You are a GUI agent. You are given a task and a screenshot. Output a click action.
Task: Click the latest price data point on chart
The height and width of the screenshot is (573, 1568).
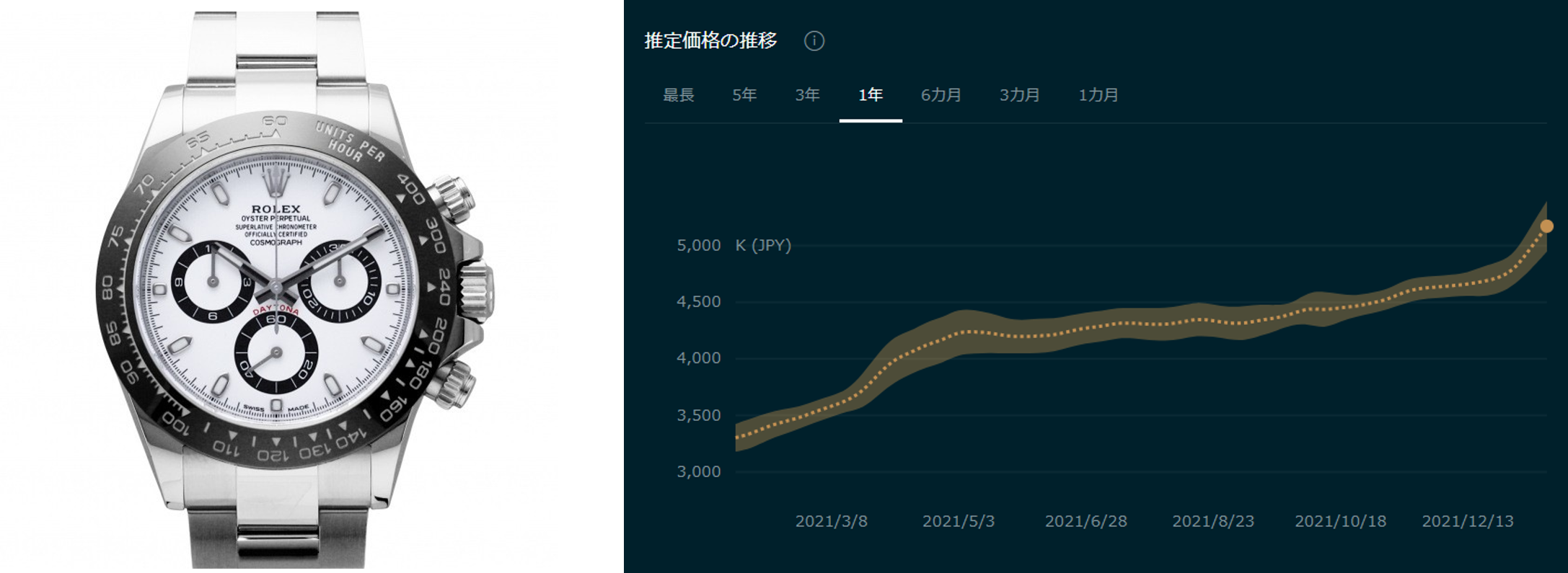click(x=1546, y=226)
